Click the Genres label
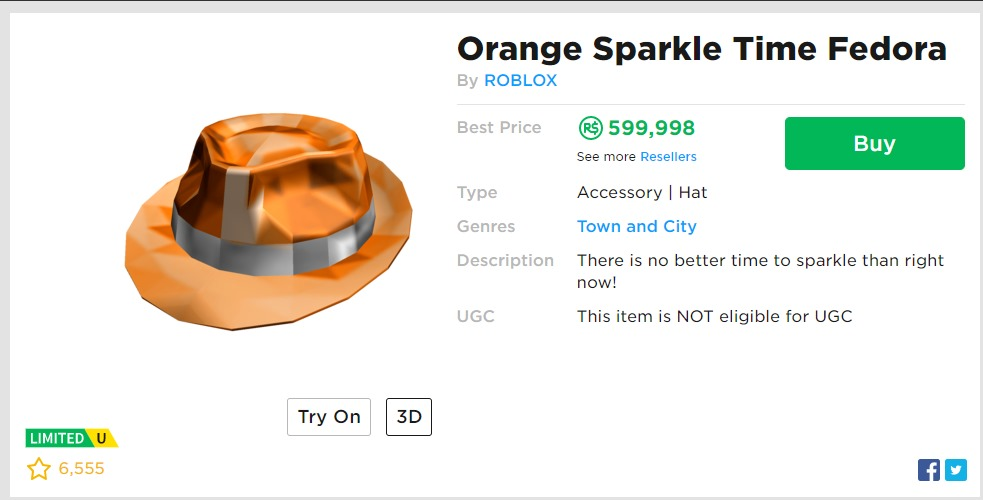The height and width of the screenshot is (500, 983). point(486,226)
